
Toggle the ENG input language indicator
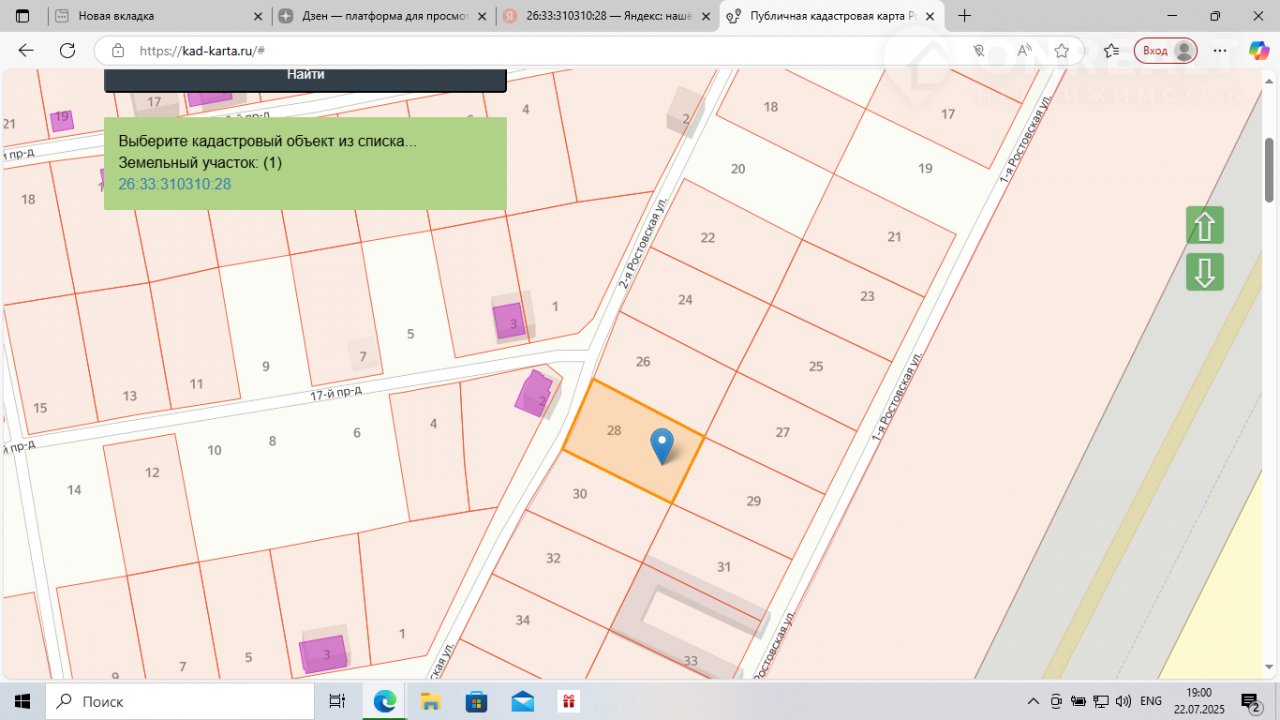coord(1151,701)
